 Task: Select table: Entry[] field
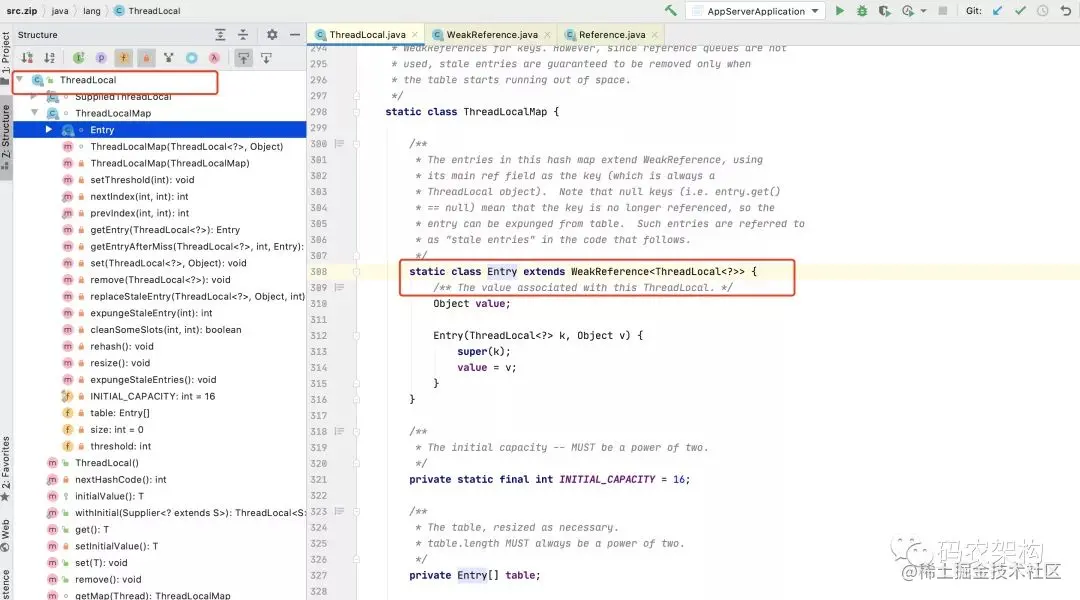tap(120, 413)
